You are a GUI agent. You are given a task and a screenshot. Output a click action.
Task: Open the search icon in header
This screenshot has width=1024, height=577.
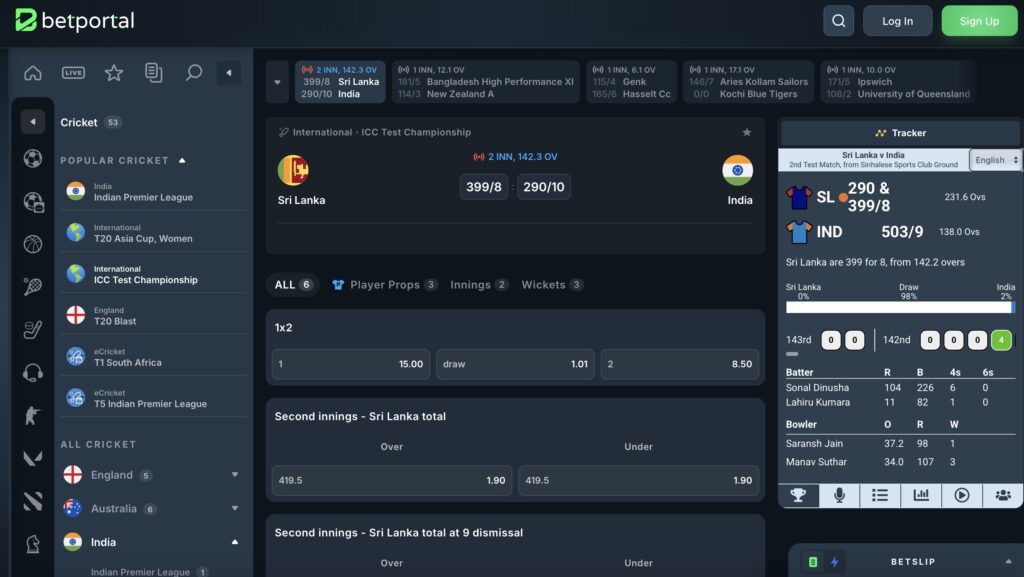coord(838,21)
